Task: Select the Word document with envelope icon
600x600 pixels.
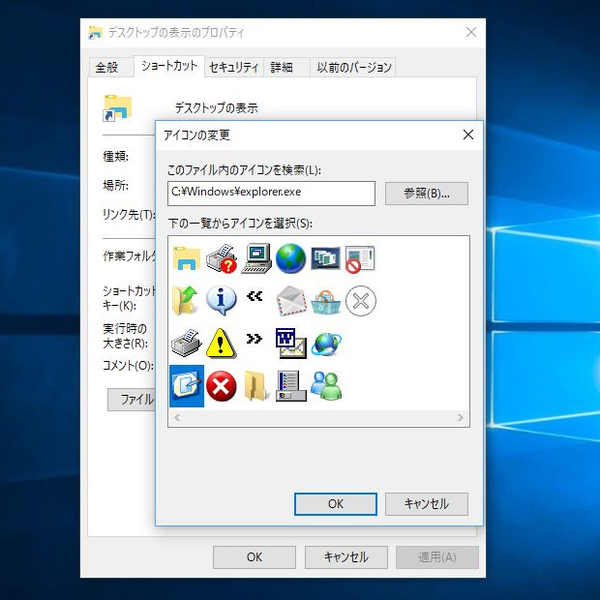Action: [291, 343]
